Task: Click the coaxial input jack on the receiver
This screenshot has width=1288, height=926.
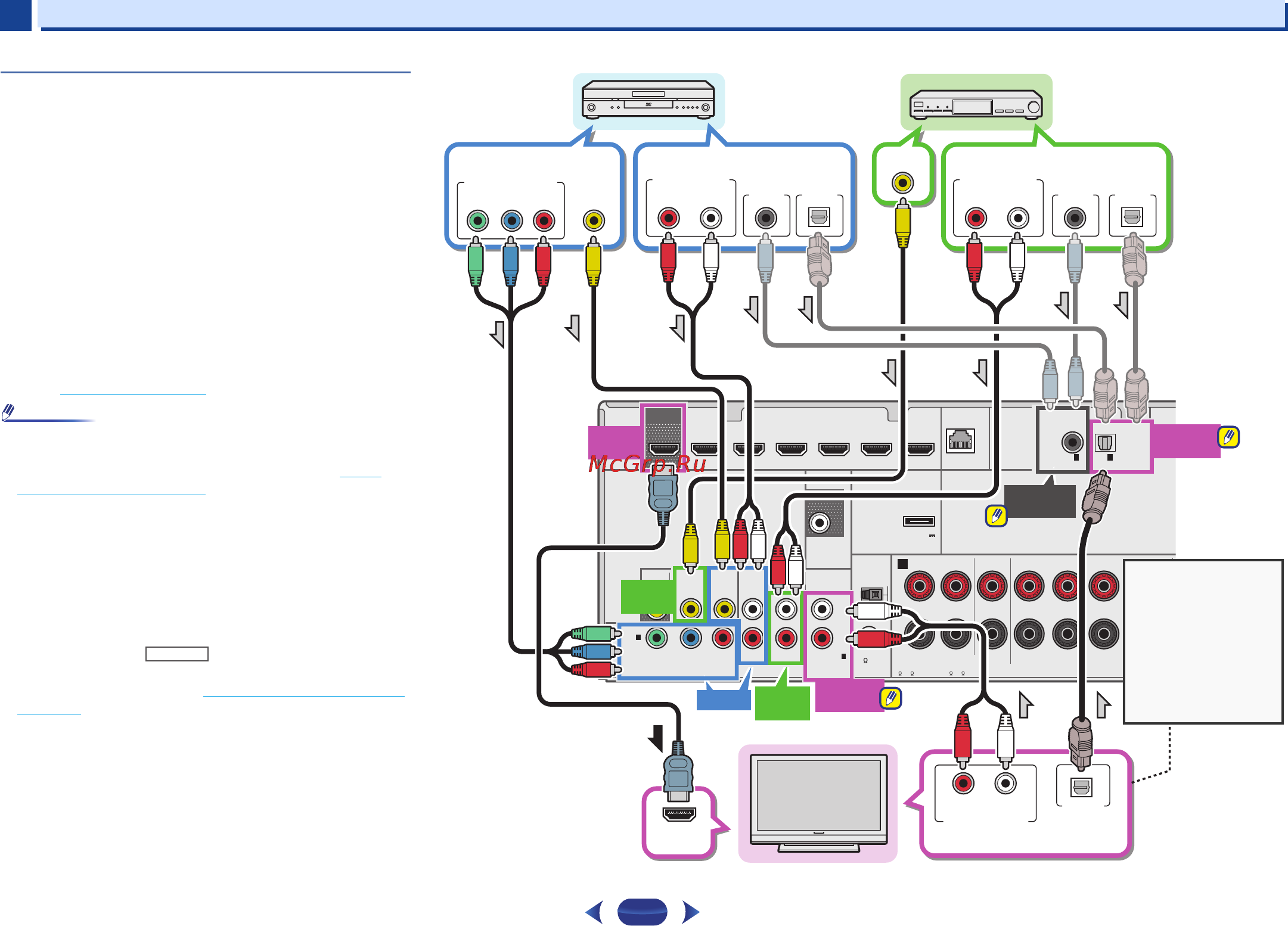Action: pyautogui.click(x=1073, y=442)
